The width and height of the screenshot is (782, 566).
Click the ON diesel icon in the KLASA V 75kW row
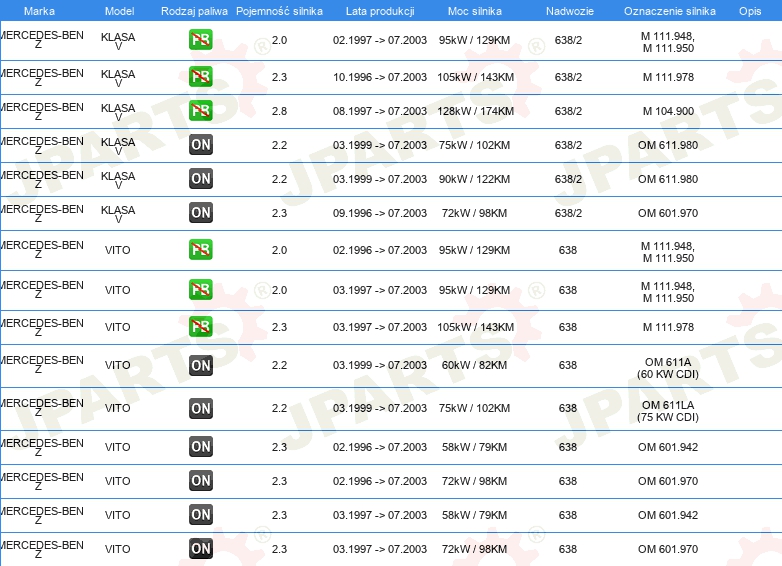(x=200, y=145)
